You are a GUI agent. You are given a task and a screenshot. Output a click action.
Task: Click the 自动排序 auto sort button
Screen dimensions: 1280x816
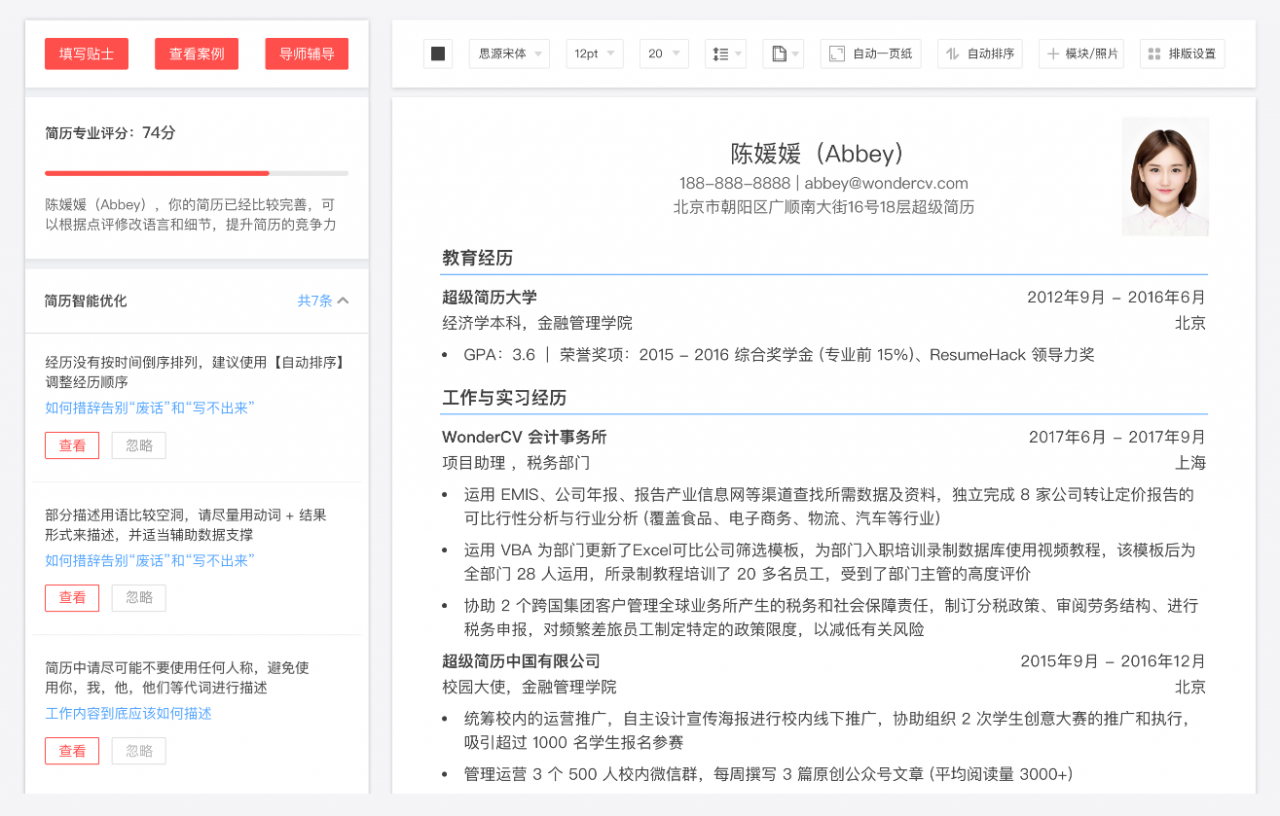point(981,54)
